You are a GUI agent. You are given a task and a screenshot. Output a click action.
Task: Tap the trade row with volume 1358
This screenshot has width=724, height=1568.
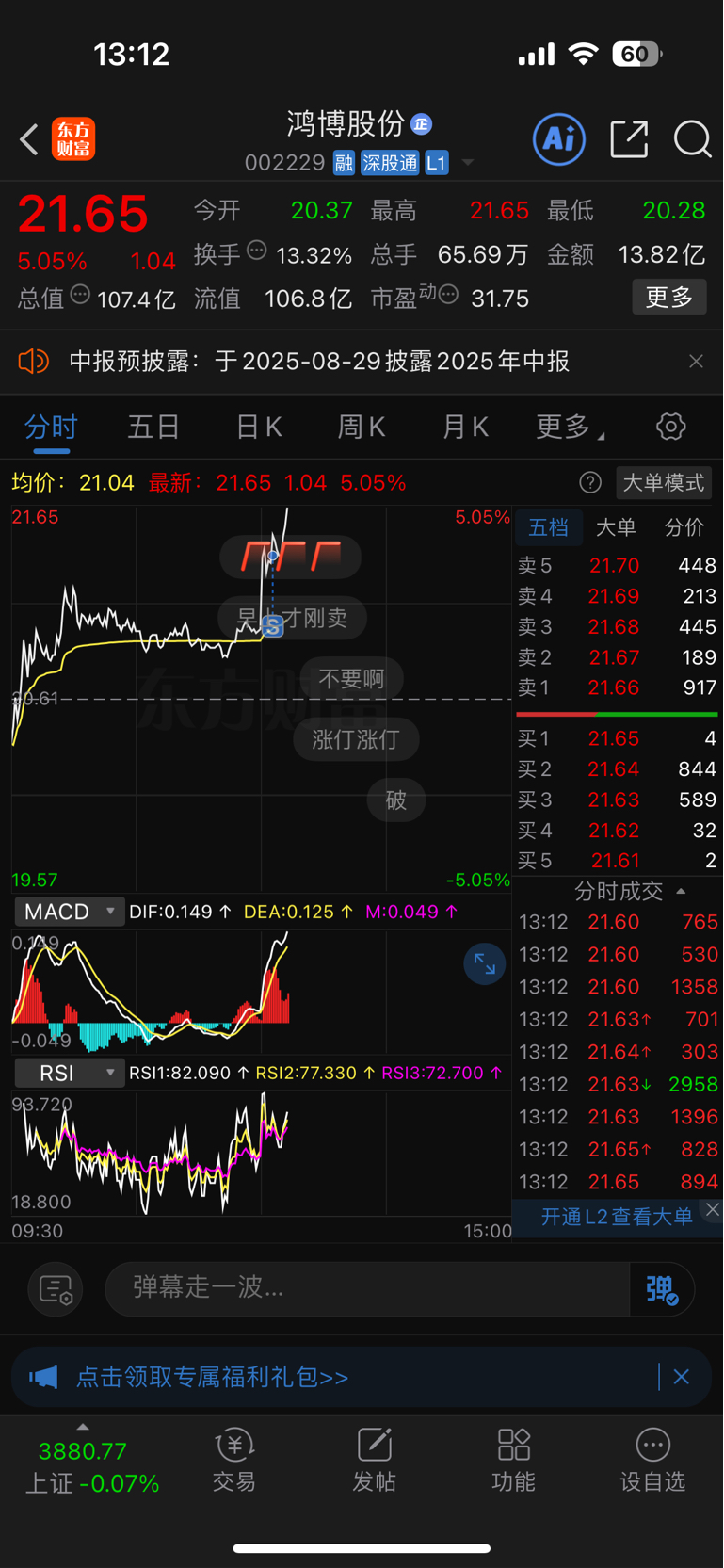tap(618, 987)
